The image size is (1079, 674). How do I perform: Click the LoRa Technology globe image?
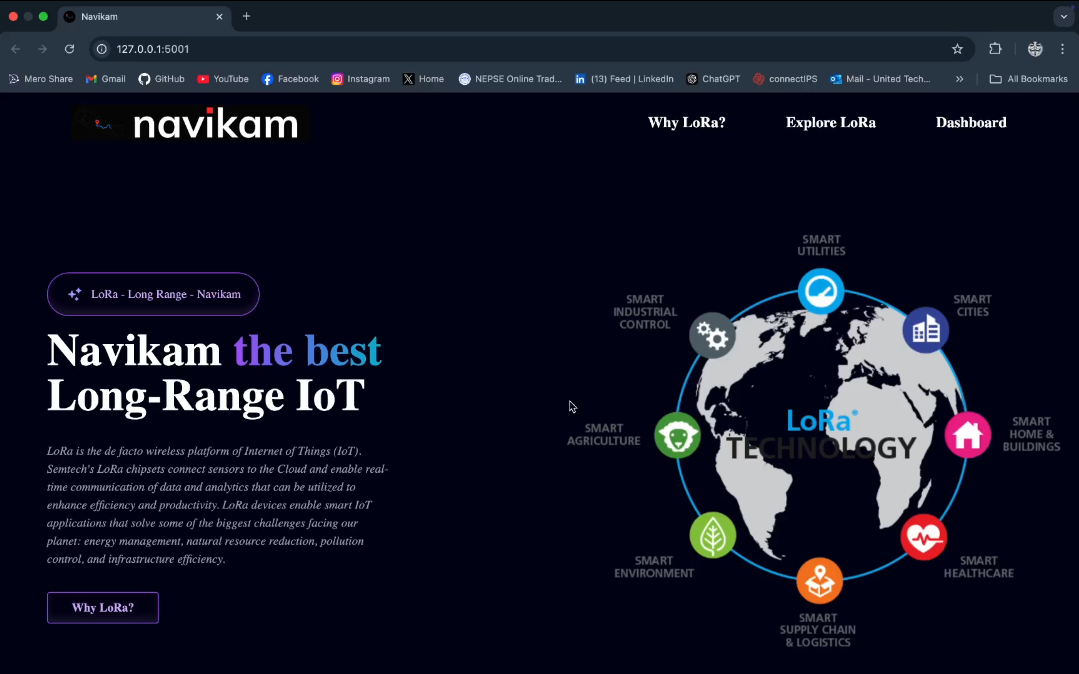(x=814, y=441)
